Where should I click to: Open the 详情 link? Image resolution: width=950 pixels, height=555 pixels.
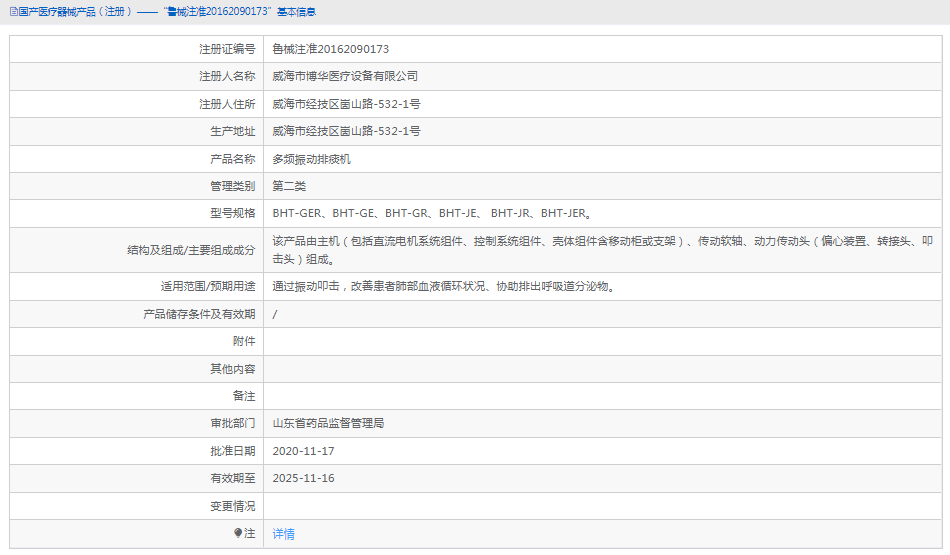click(x=284, y=534)
